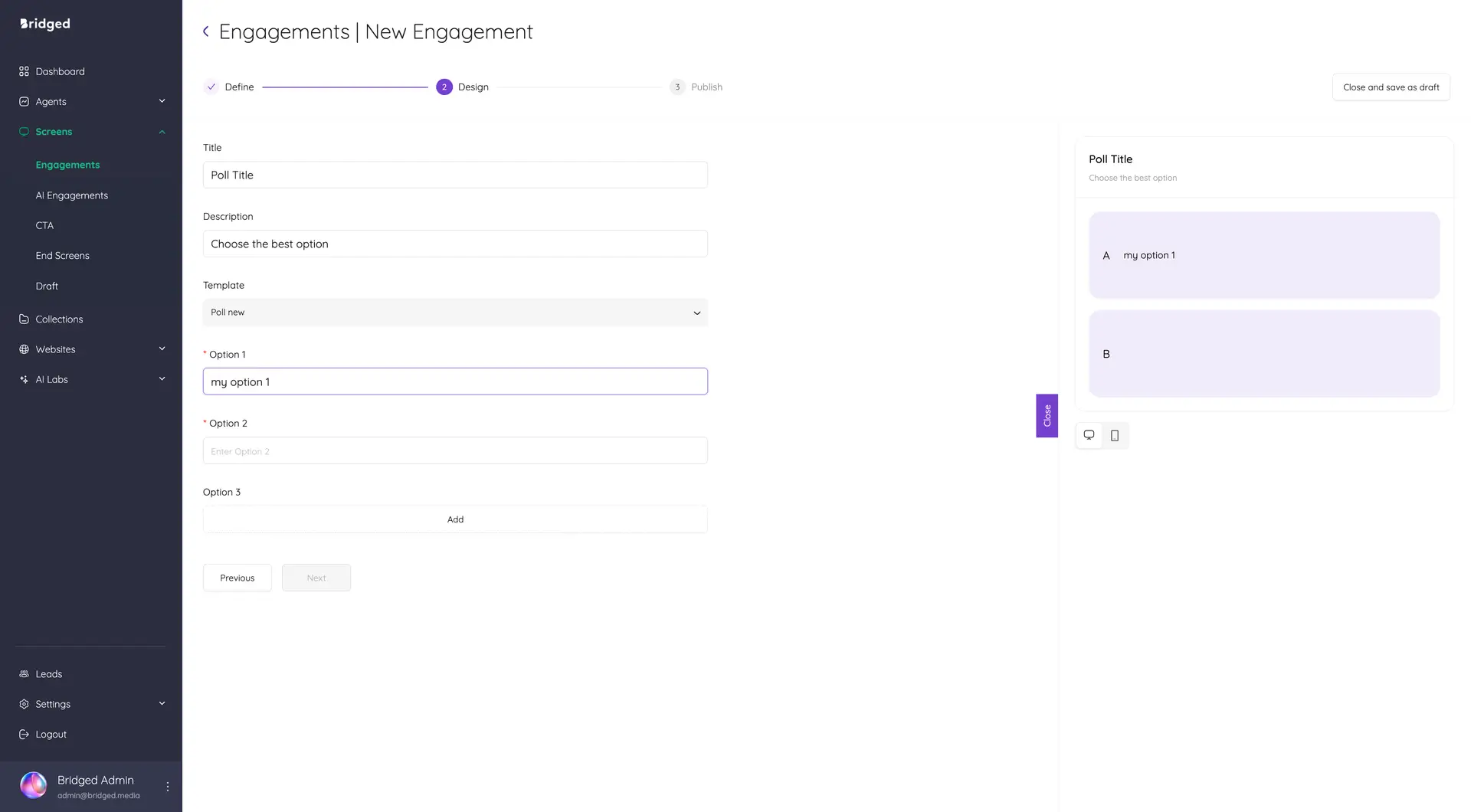Click the Dashboard grid icon
The height and width of the screenshot is (812, 1471).
[24, 70]
